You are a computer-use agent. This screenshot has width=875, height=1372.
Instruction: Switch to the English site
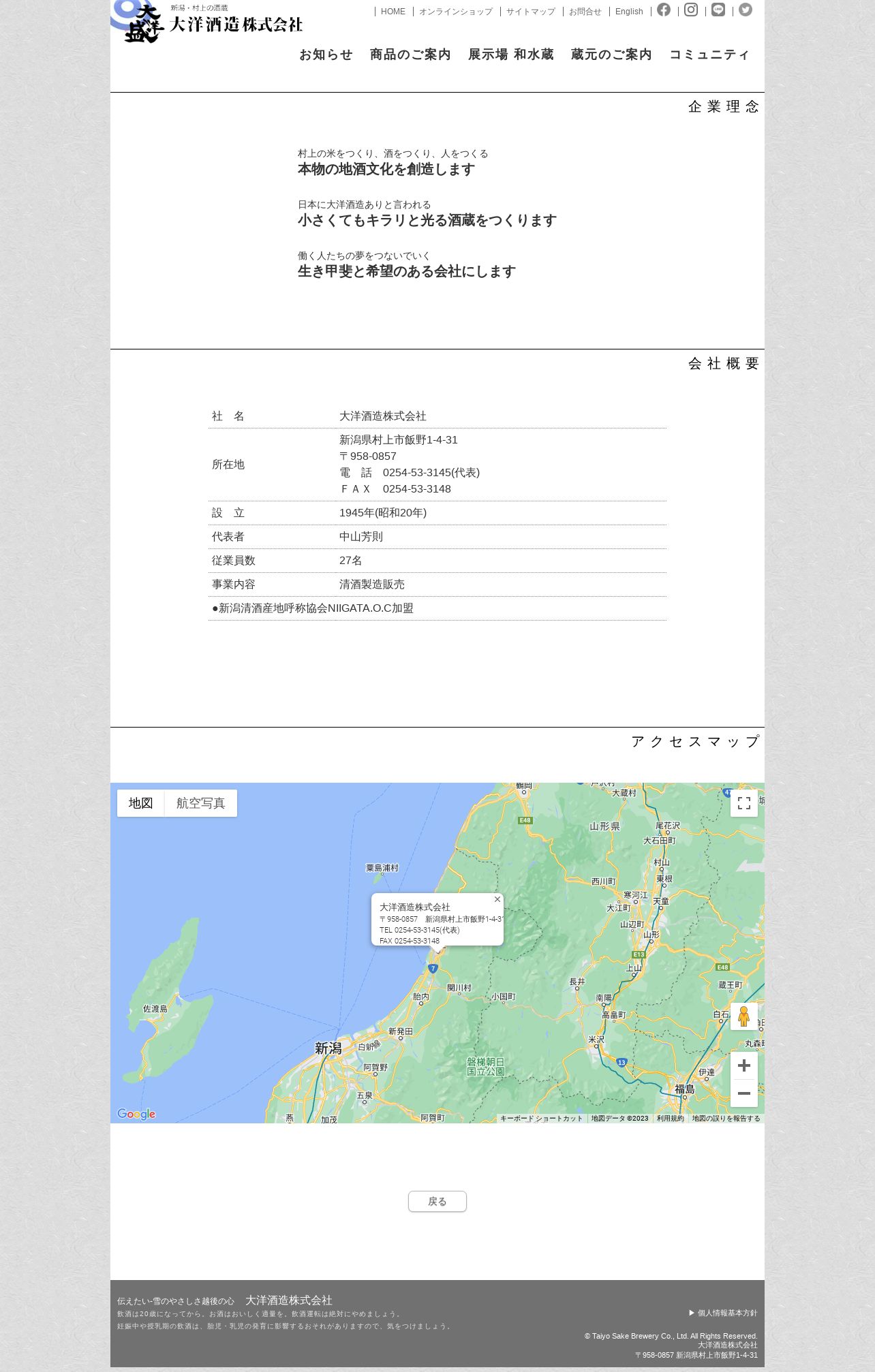[629, 12]
